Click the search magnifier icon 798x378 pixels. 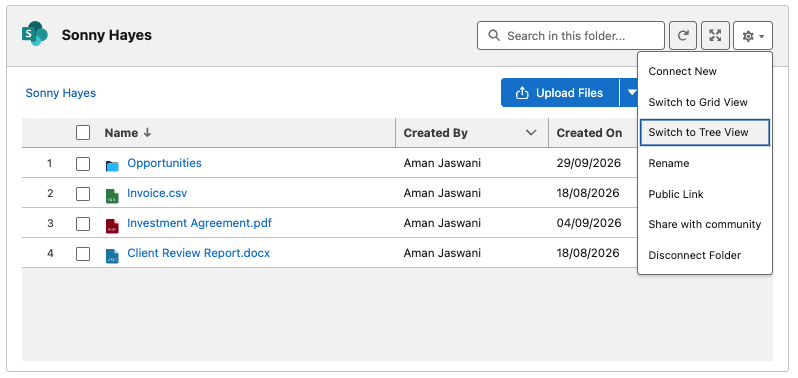494,35
